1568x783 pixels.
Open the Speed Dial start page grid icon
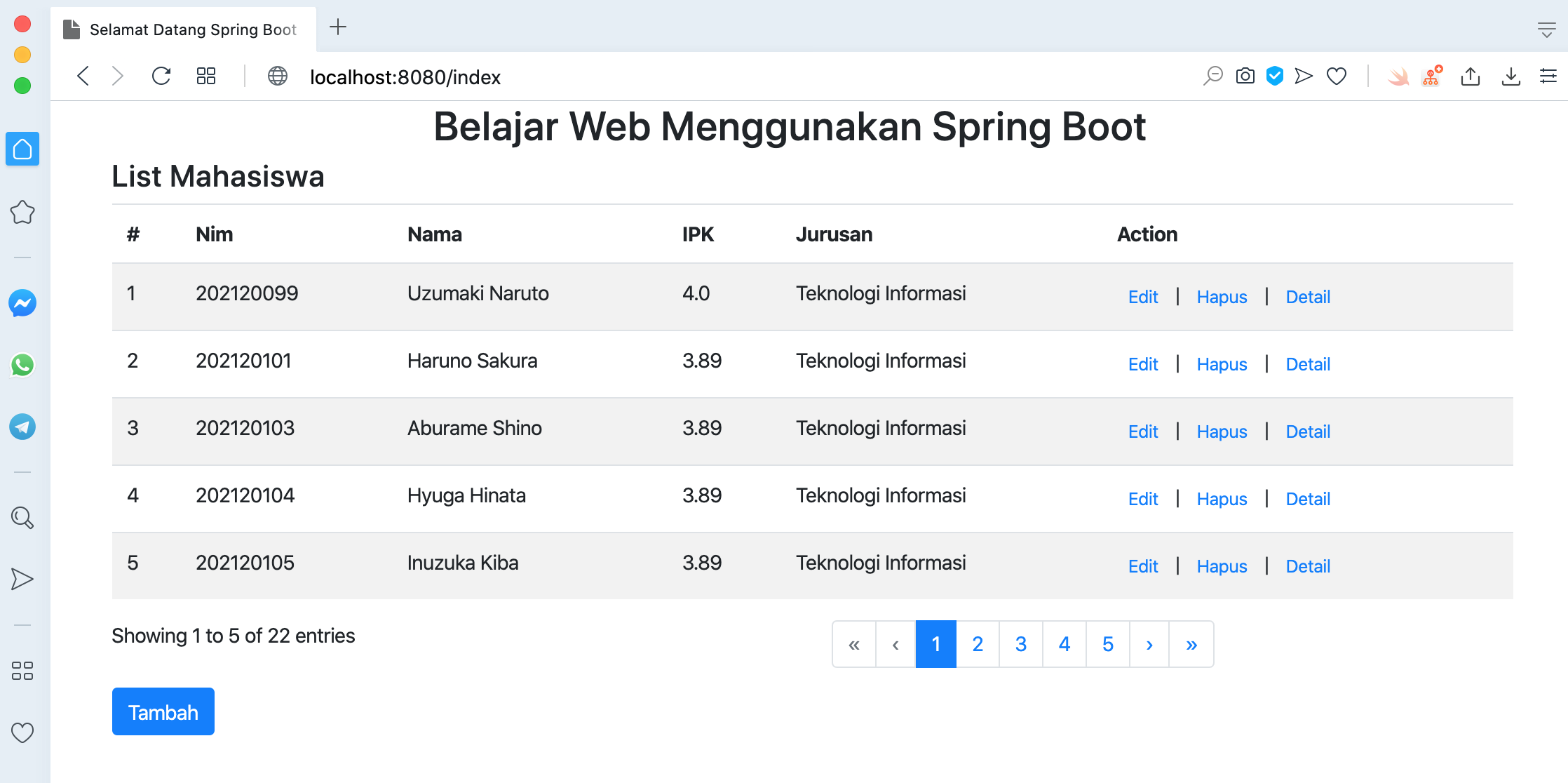206,76
